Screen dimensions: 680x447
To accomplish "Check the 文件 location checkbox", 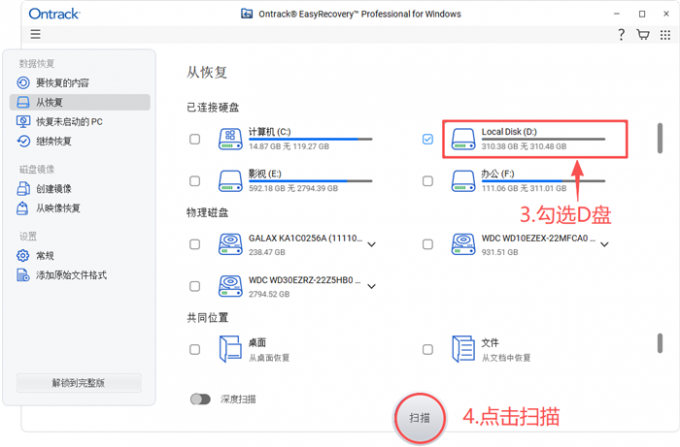I will click(428, 349).
